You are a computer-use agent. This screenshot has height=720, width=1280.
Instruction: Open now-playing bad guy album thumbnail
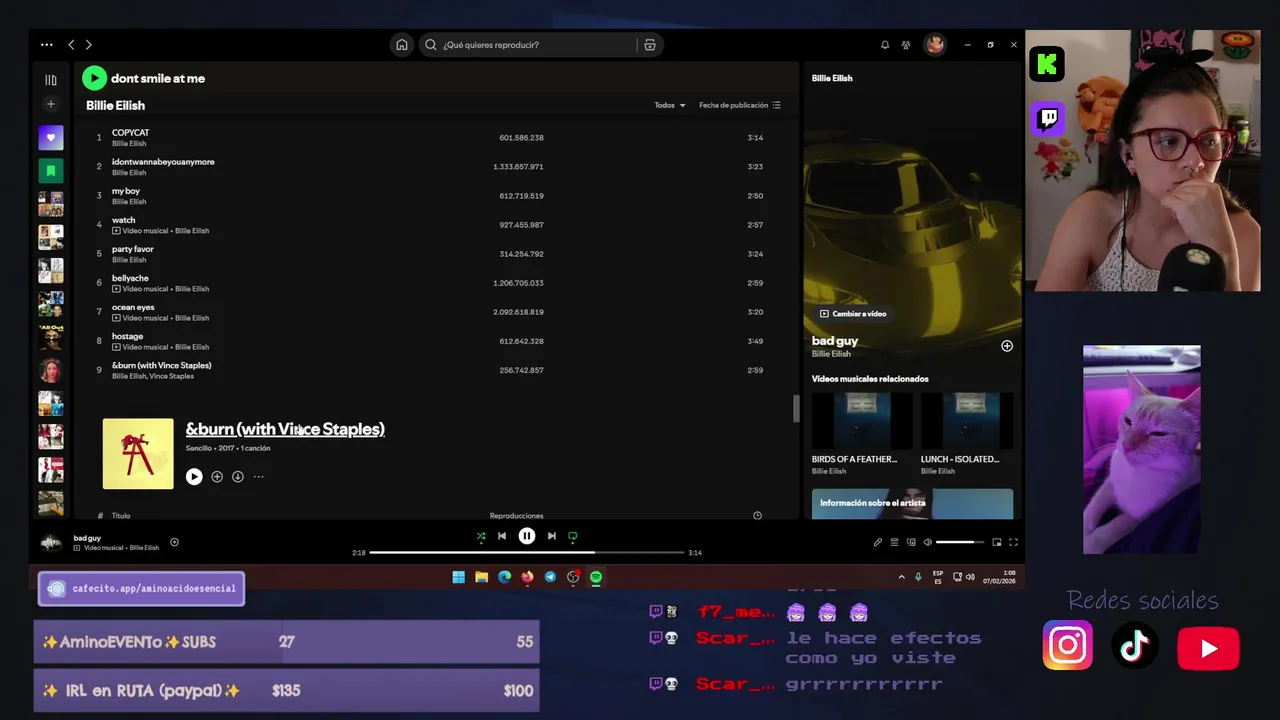pos(51,543)
